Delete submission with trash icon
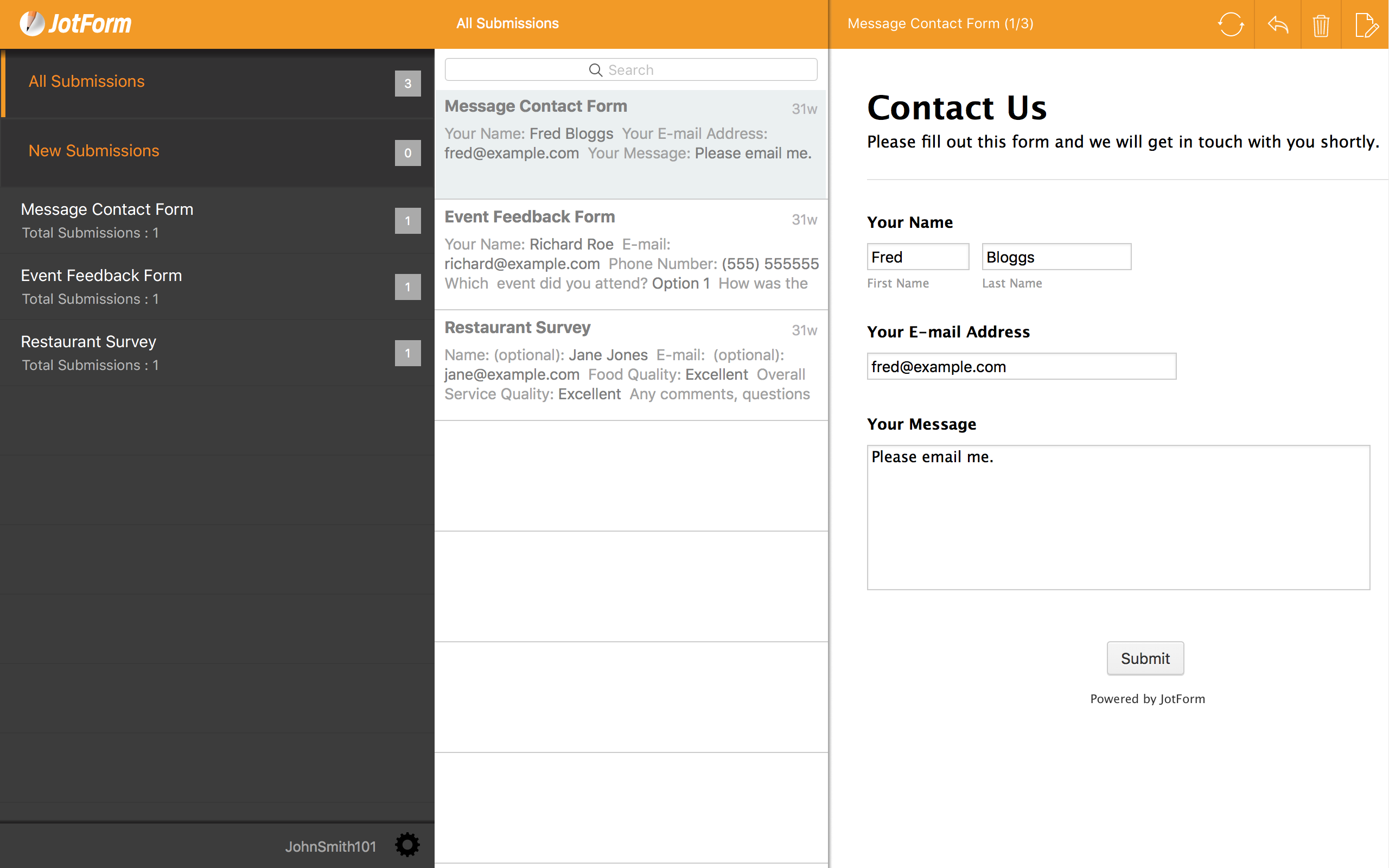The height and width of the screenshot is (868, 1389). [1321, 25]
